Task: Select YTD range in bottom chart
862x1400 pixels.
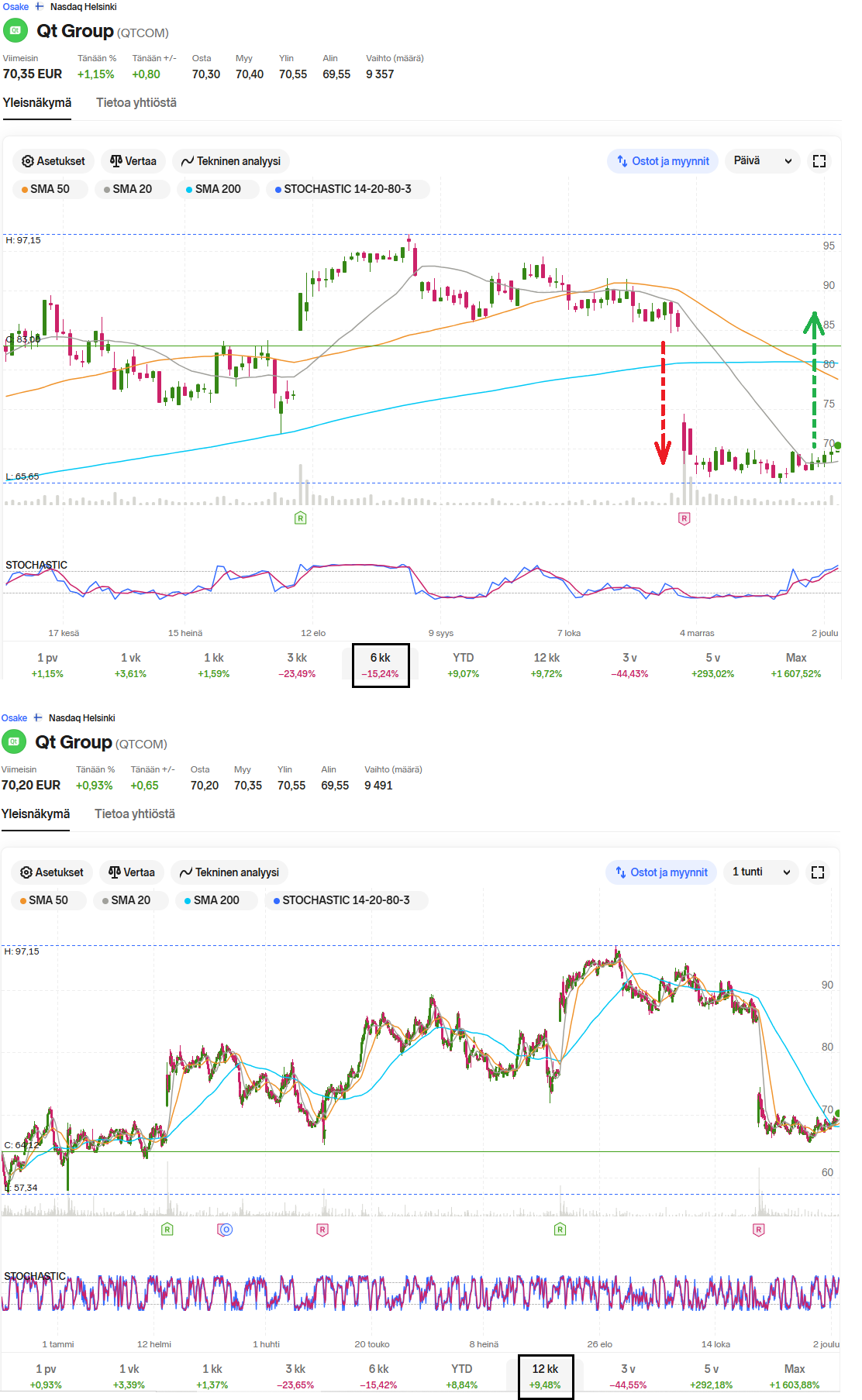Action: [x=462, y=1376]
